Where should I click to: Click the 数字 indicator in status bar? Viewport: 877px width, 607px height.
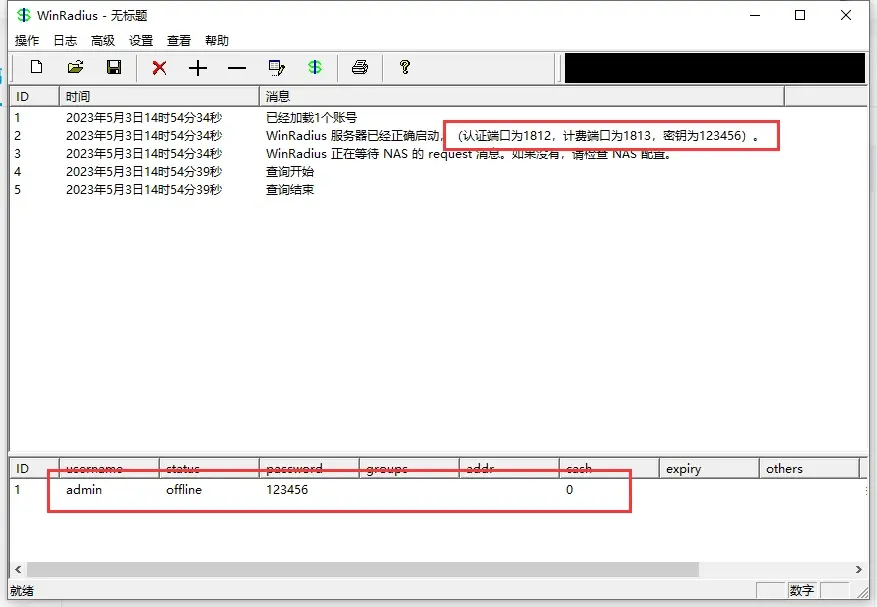point(800,590)
